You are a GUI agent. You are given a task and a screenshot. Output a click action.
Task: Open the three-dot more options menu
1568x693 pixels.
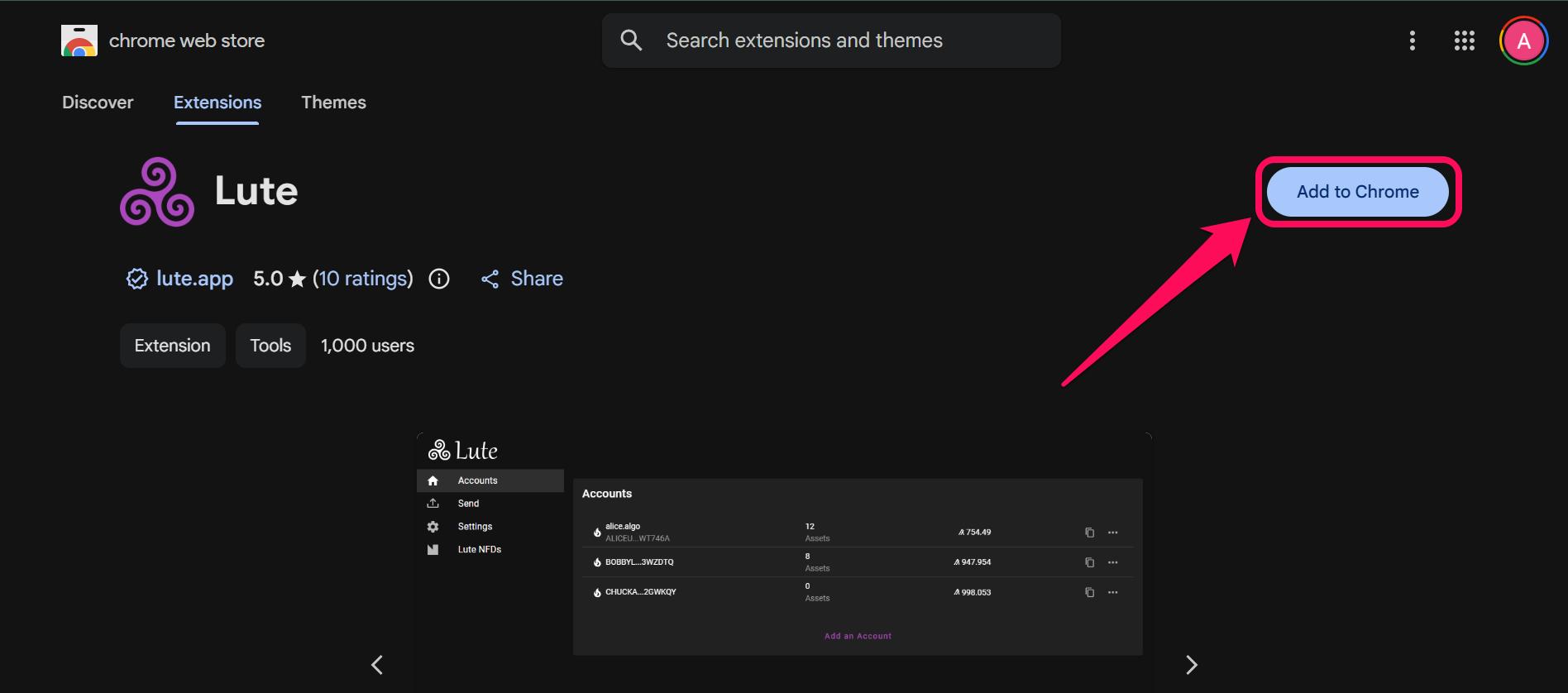pos(1413,41)
